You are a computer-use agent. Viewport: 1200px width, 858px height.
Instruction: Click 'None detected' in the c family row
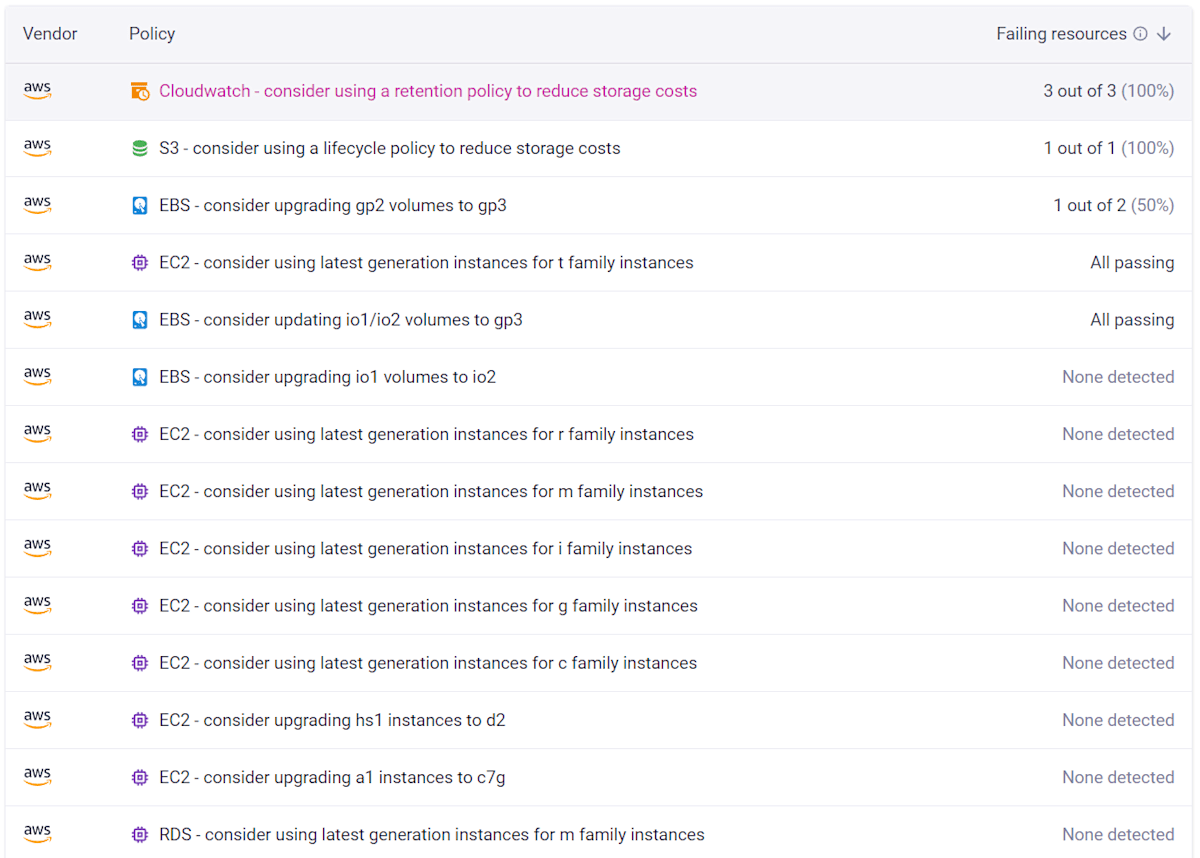pyautogui.click(x=1118, y=662)
